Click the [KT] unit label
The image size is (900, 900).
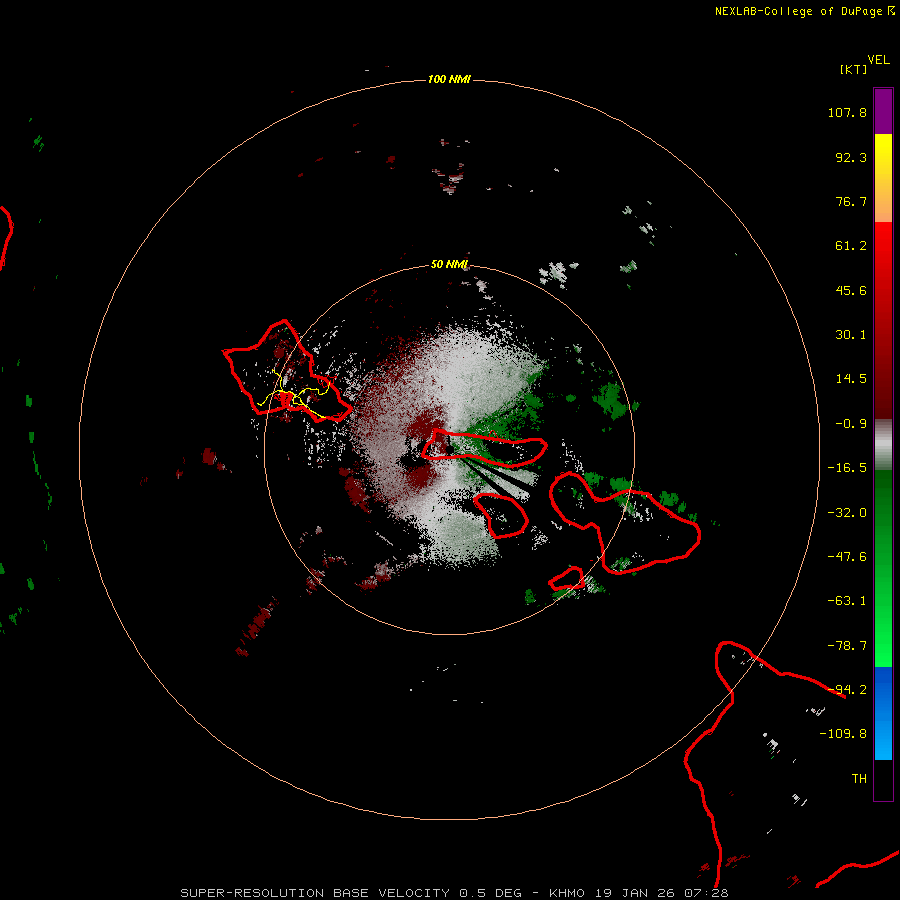[x=853, y=69]
